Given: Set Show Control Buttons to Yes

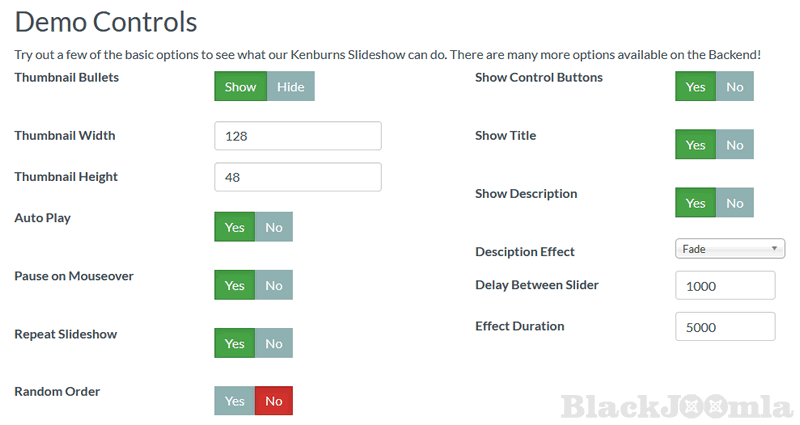Looking at the screenshot, I should [x=696, y=87].
